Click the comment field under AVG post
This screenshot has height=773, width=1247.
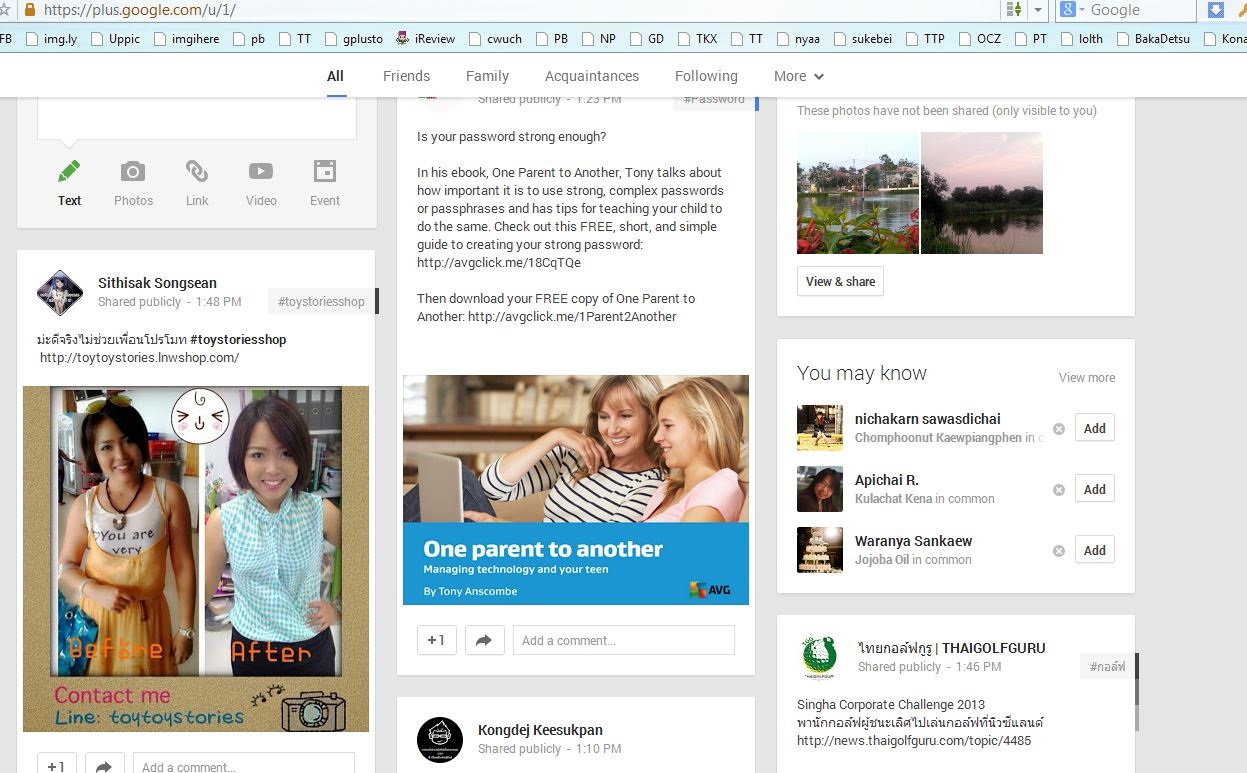623,640
